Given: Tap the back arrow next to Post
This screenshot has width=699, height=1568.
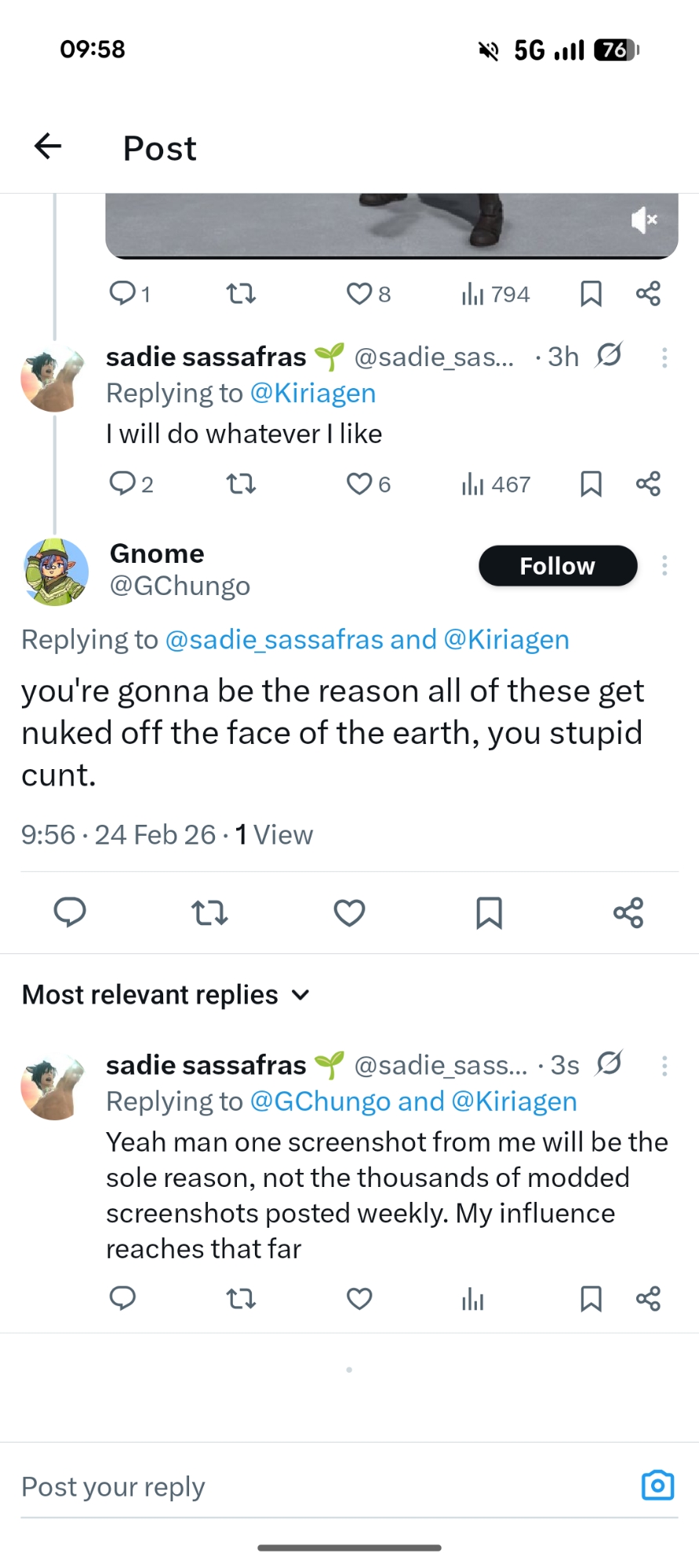Looking at the screenshot, I should point(48,146).
